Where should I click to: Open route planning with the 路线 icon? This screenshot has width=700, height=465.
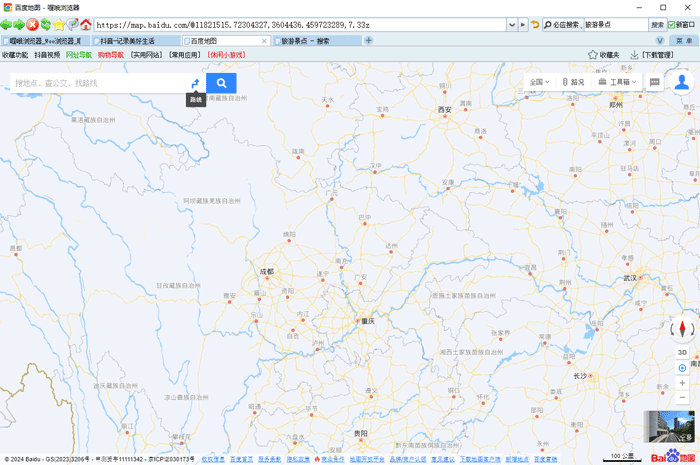[x=195, y=83]
